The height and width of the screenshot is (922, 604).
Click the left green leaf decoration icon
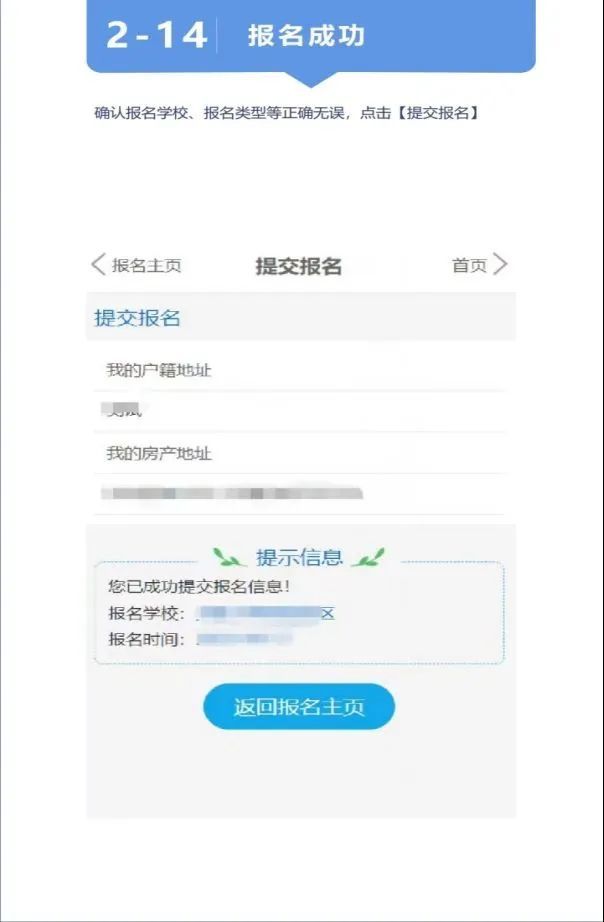pyautogui.click(x=228, y=557)
